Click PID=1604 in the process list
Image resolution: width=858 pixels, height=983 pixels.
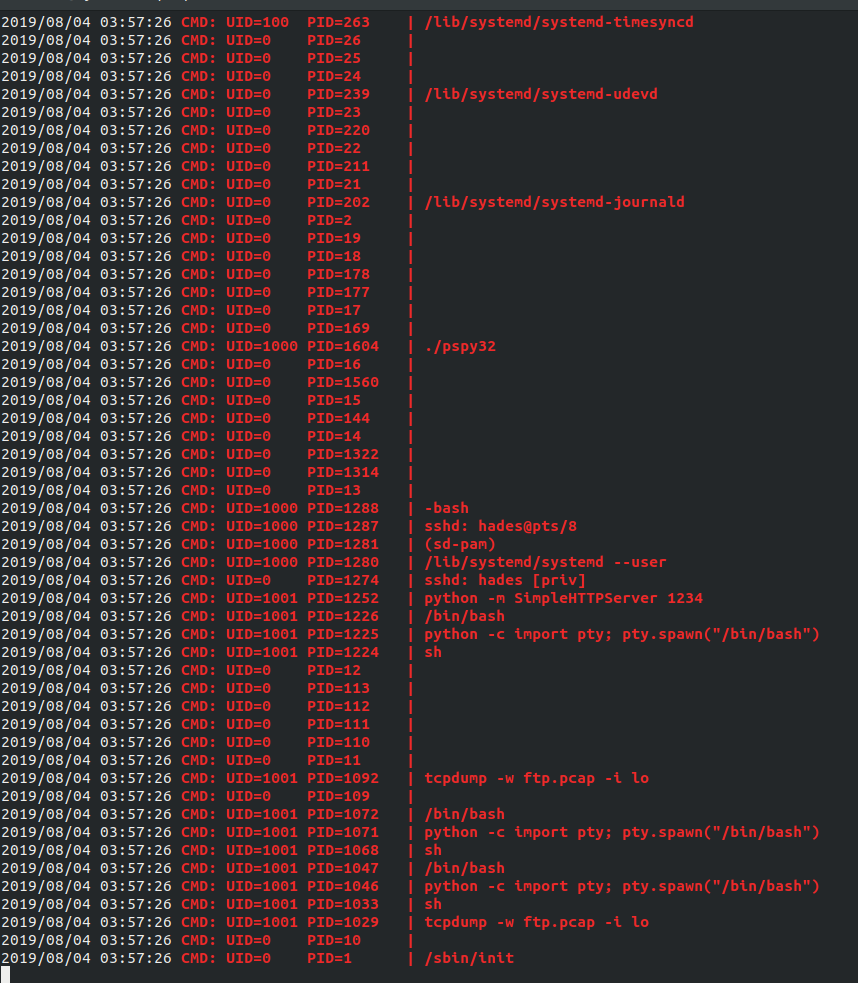pos(343,346)
